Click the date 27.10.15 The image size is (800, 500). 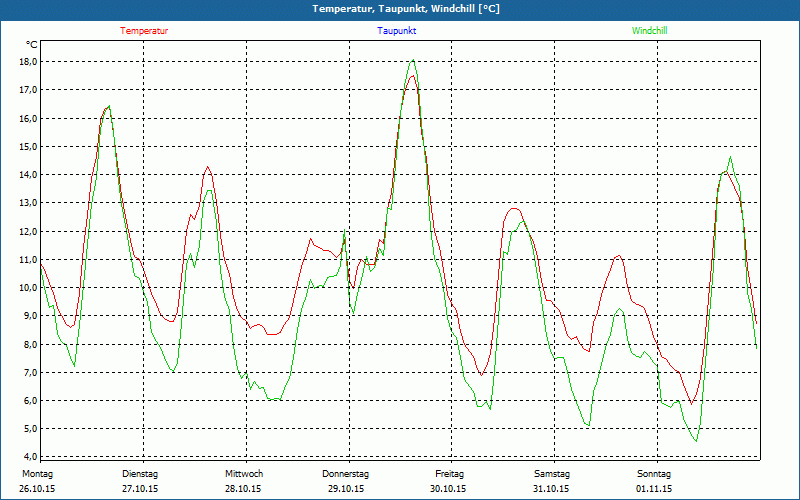pyautogui.click(x=140, y=489)
